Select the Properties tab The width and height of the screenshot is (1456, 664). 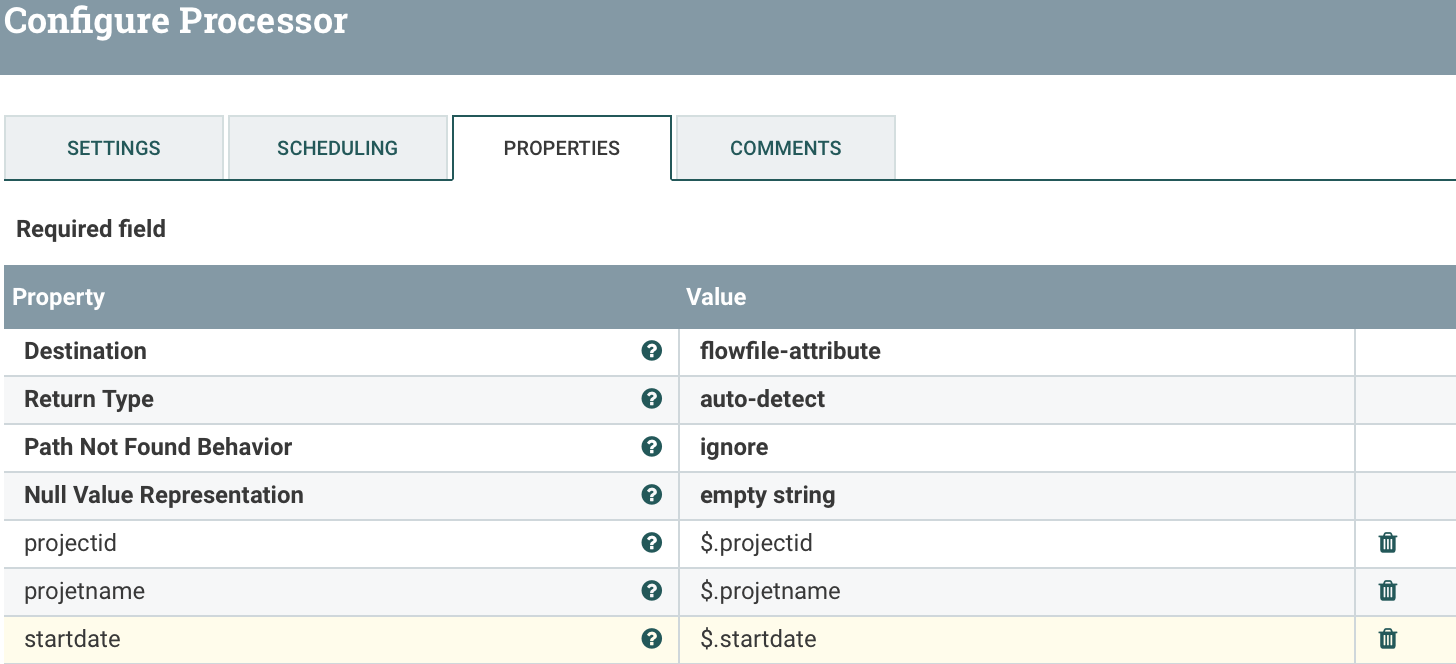[561, 147]
